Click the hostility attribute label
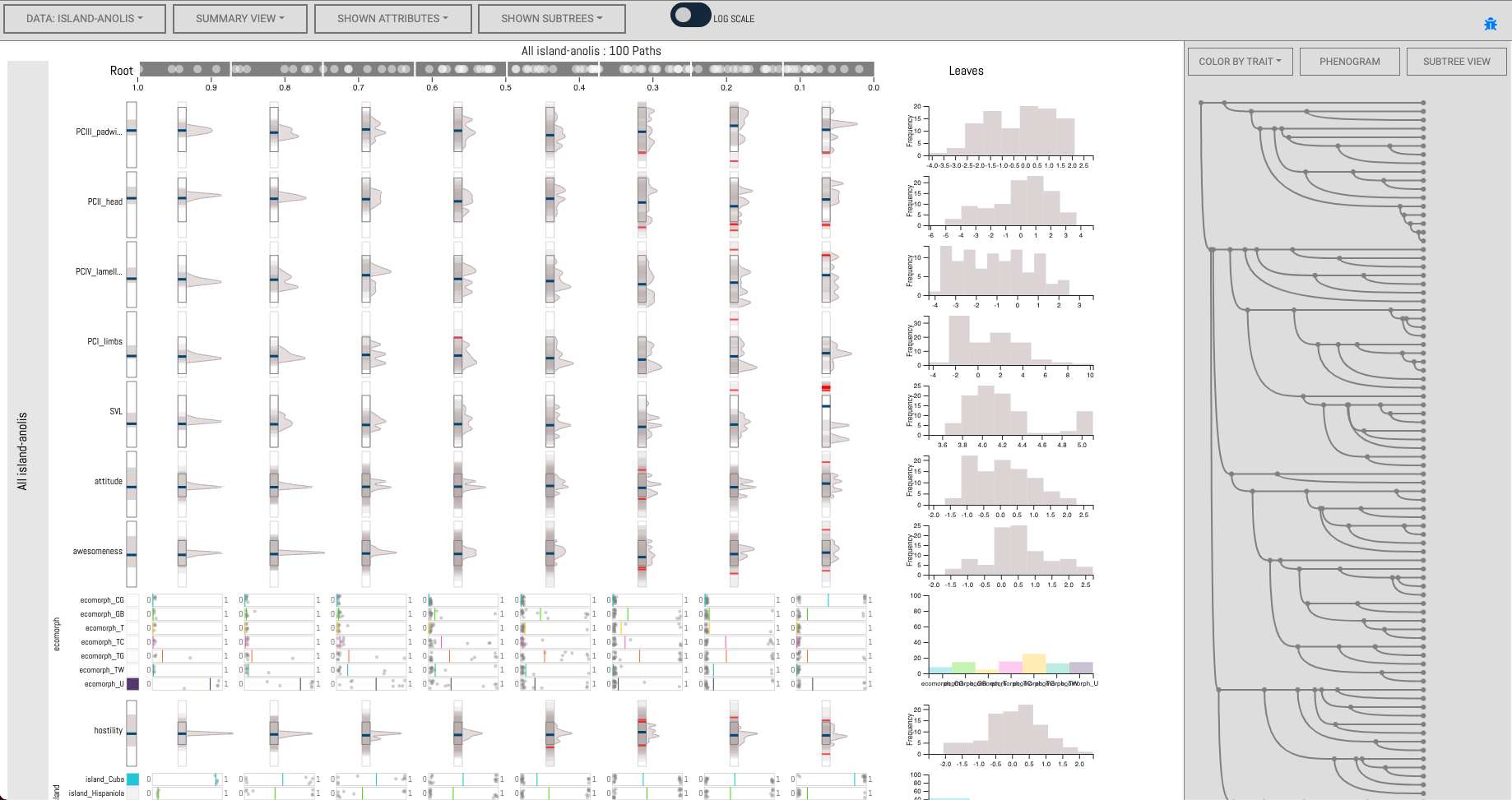 point(109,730)
